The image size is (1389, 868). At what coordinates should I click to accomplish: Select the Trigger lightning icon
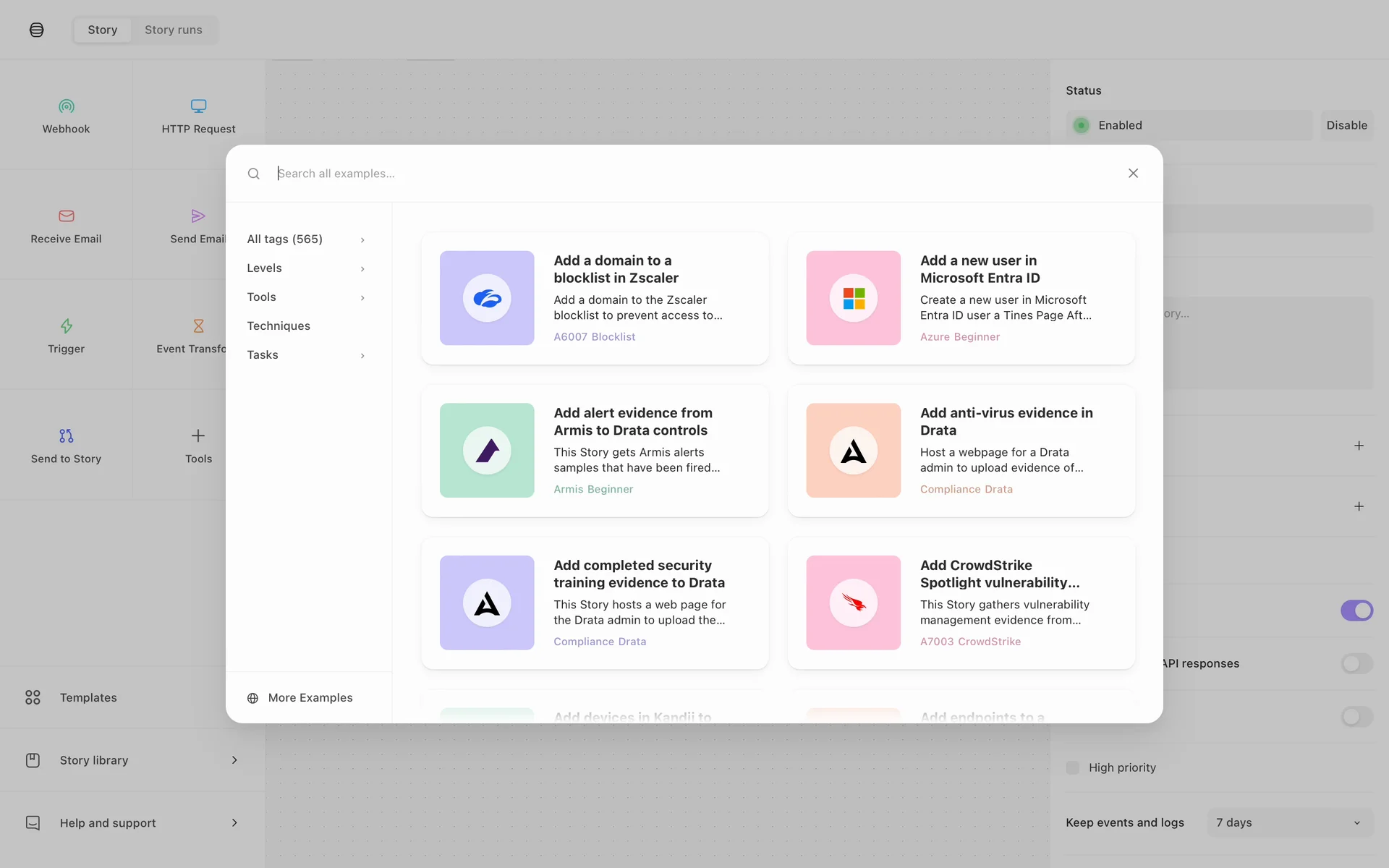66,326
